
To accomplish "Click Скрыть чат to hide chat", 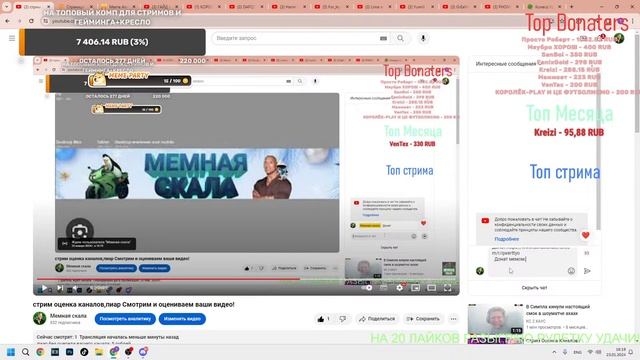I will coord(534,288).
